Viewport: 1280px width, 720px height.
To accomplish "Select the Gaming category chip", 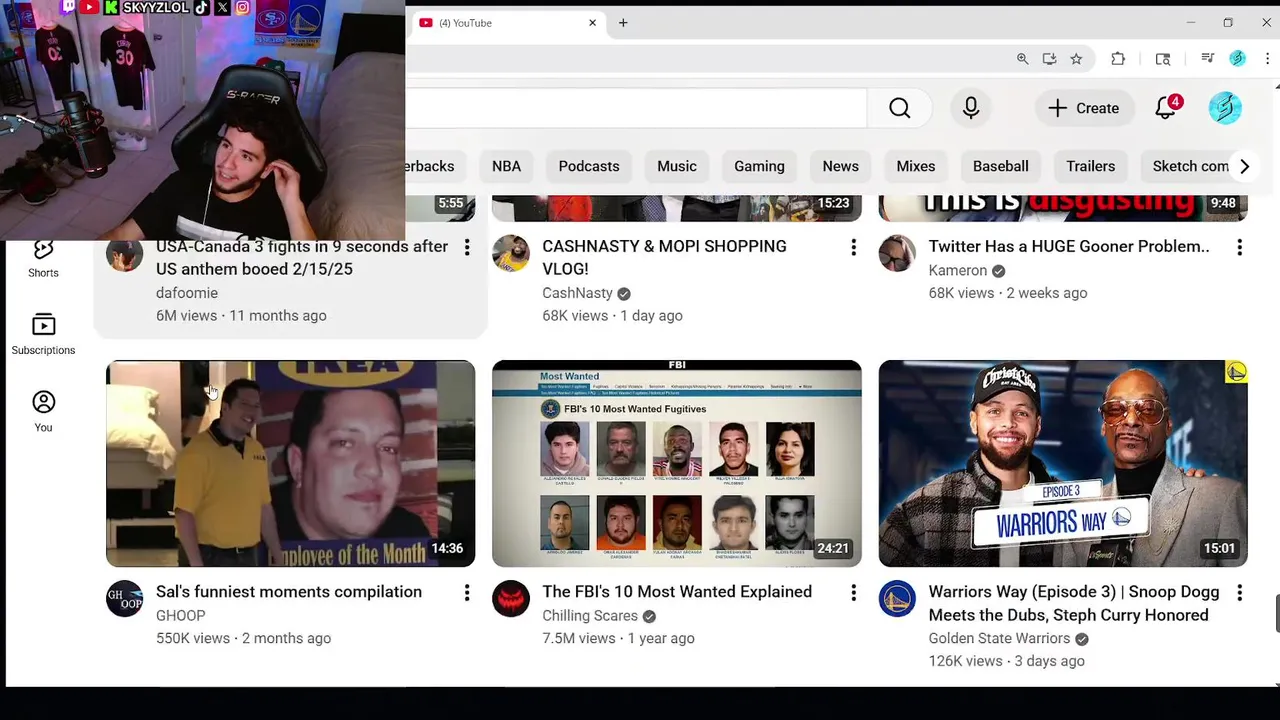I will click(x=759, y=166).
